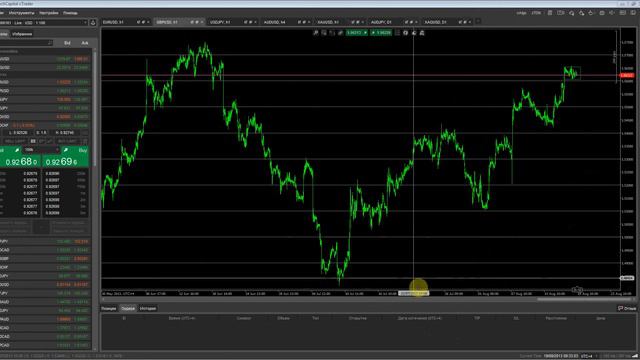
Task: Click the Дата истечения column header
Action: tap(420, 318)
